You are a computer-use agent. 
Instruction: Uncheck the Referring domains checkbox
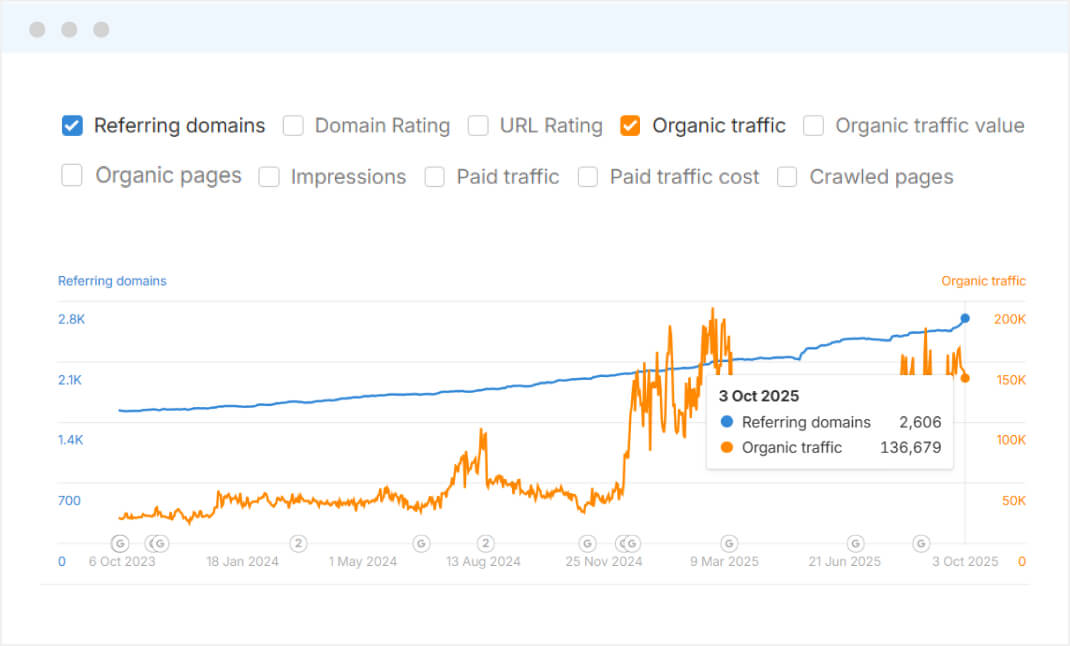pos(71,125)
